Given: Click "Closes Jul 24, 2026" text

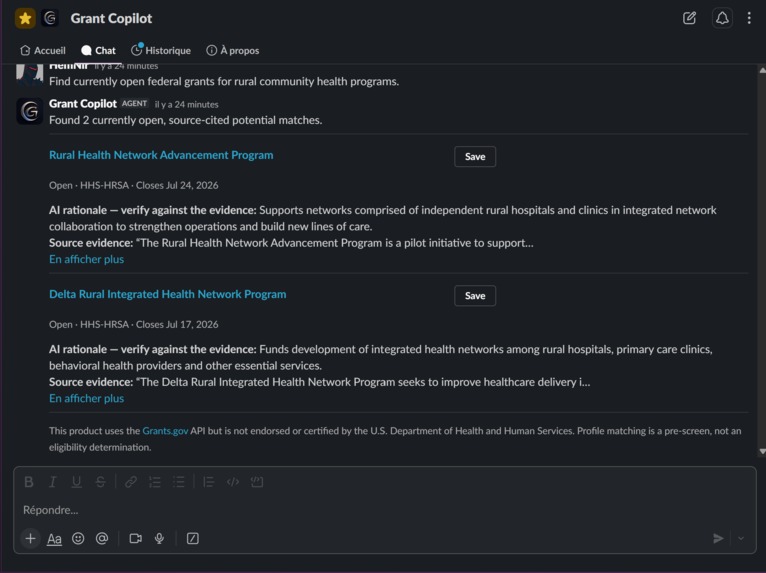Looking at the screenshot, I should pyautogui.click(x=177, y=186).
